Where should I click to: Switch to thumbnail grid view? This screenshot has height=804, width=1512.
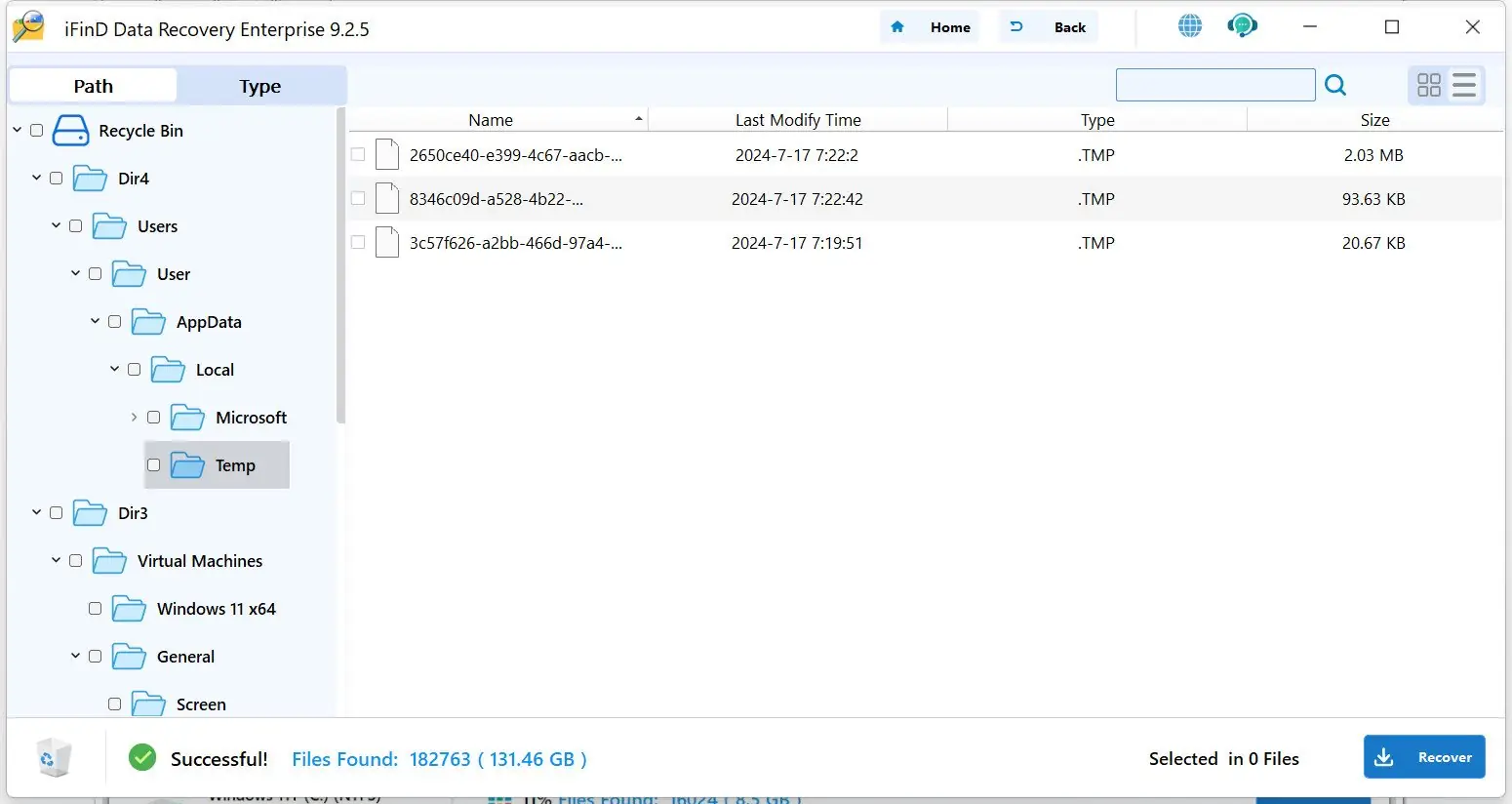click(1429, 86)
